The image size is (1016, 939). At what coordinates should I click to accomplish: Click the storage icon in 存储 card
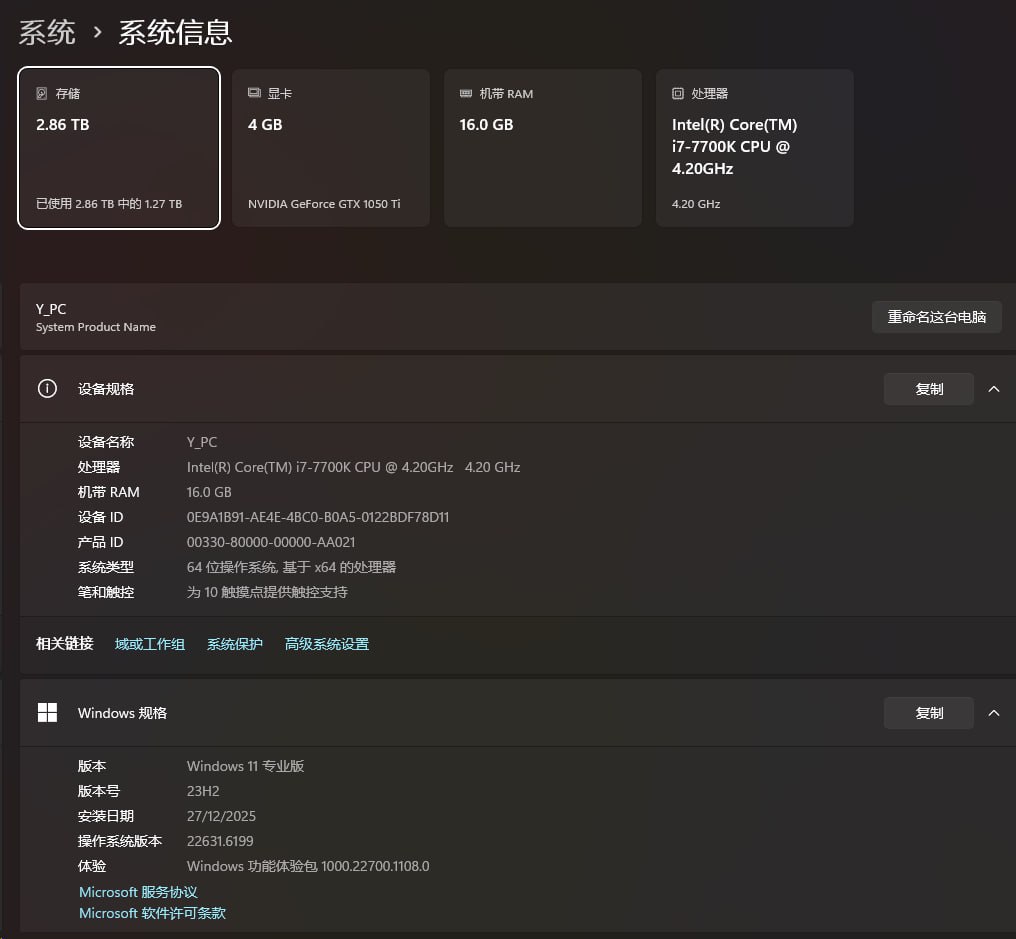(x=42, y=93)
